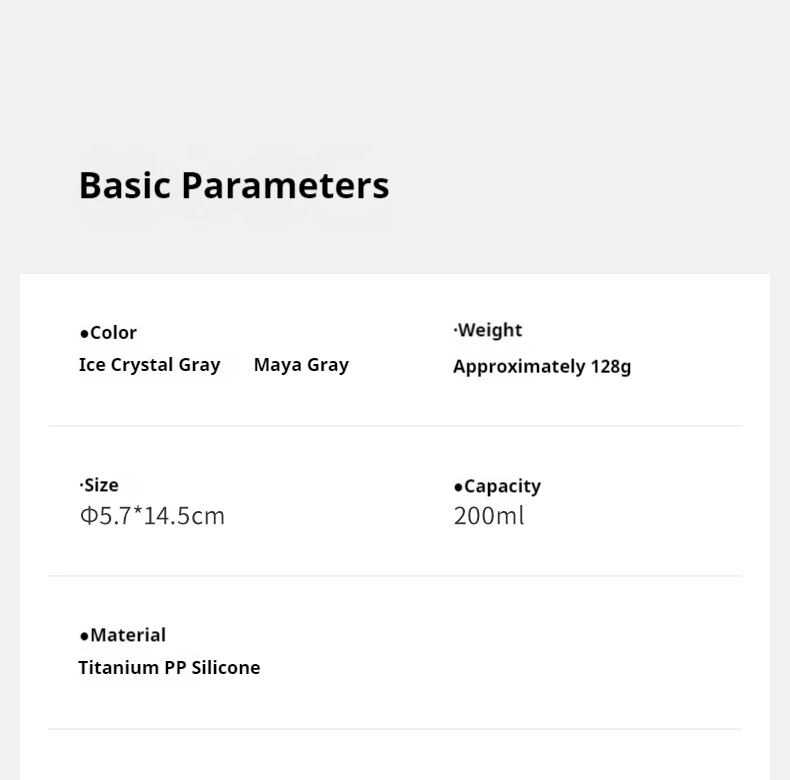790x780 pixels.
Task: Click the small dot before Weight
Action: pos(455,331)
